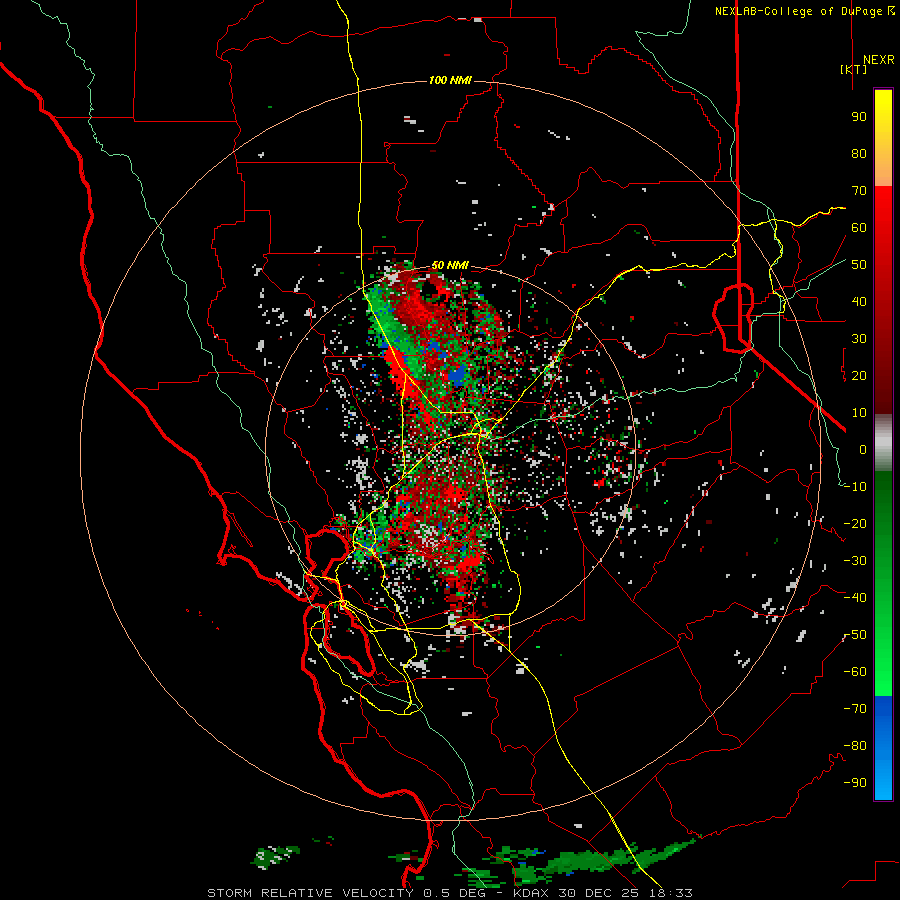Image resolution: width=900 pixels, height=900 pixels.
Task: Click the 40 value on the velocity scale
Action: [x=859, y=302]
